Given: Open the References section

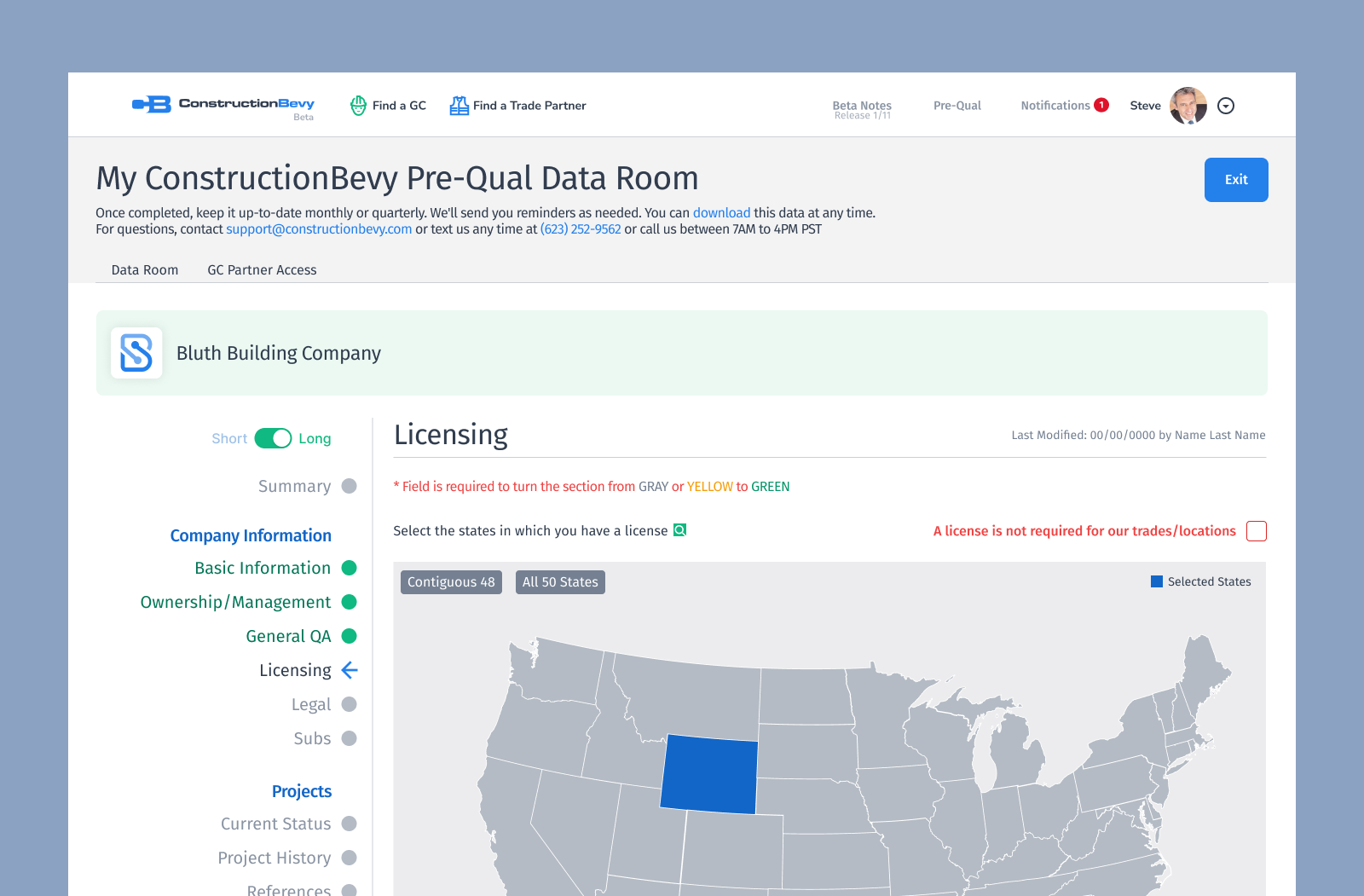Looking at the screenshot, I should pyautogui.click(x=289, y=889).
